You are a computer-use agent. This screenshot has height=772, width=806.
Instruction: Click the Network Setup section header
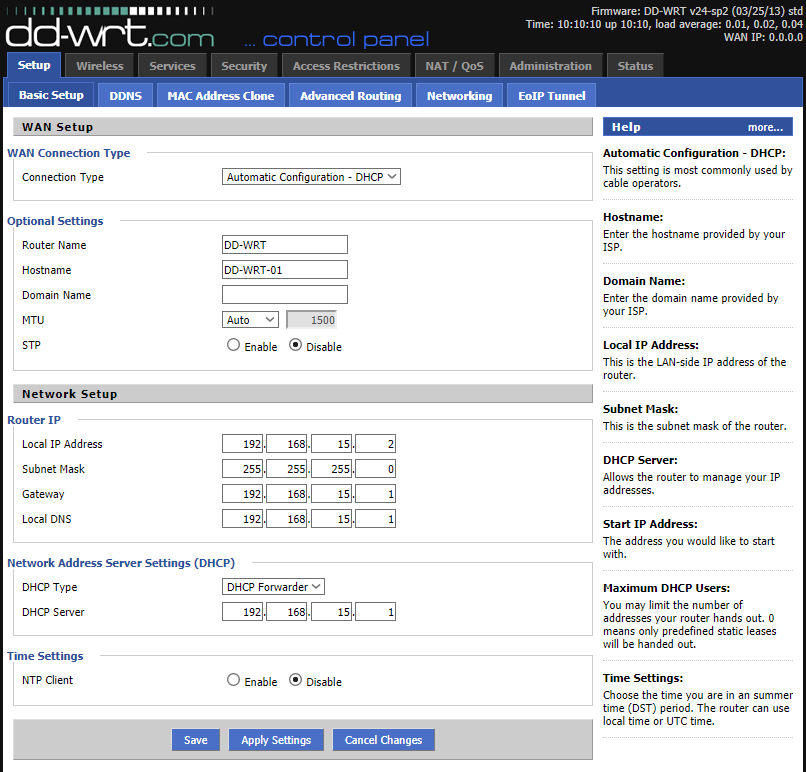coord(303,394)
